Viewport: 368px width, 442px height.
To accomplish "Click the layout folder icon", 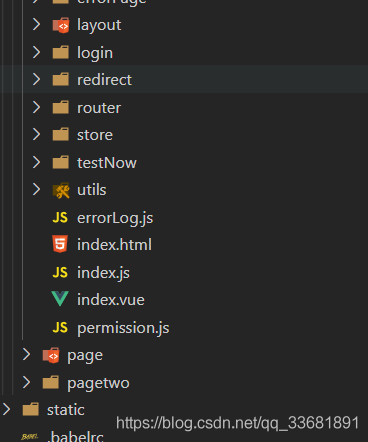I will pos(61,25).
